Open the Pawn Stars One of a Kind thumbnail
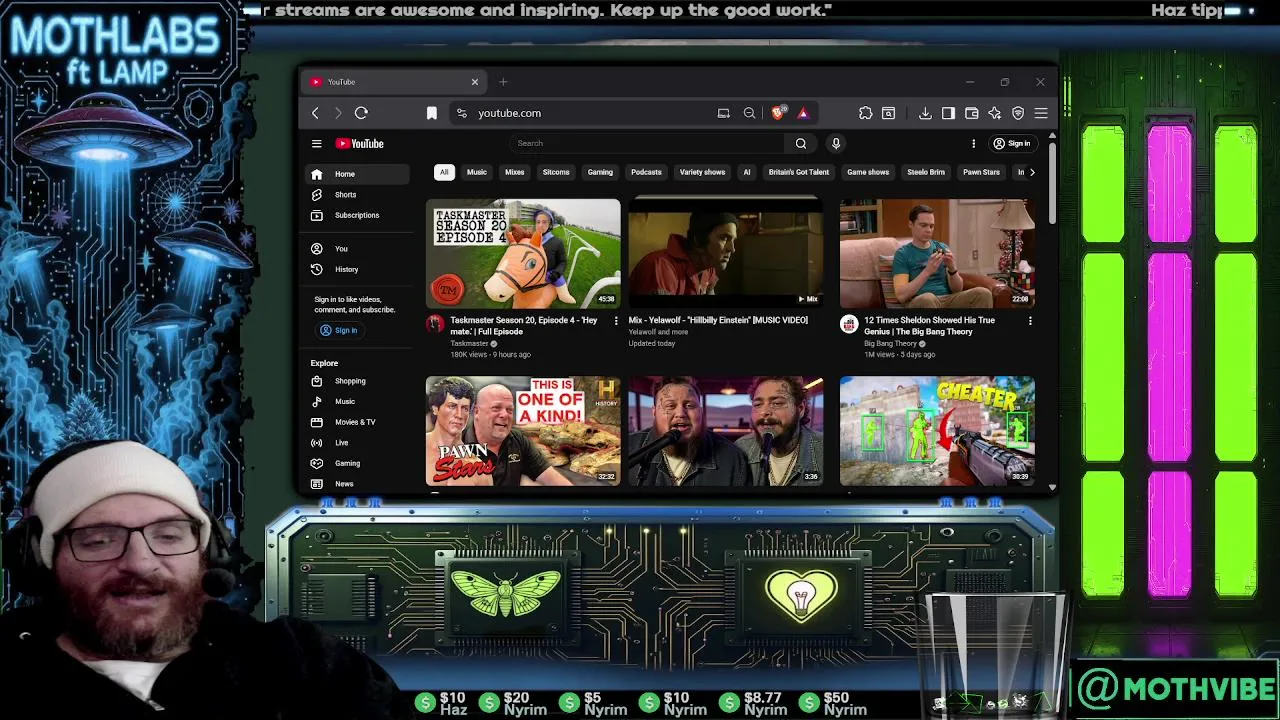Image resolution: width=1280 pixels, height=720 pixels. [523, 431]
